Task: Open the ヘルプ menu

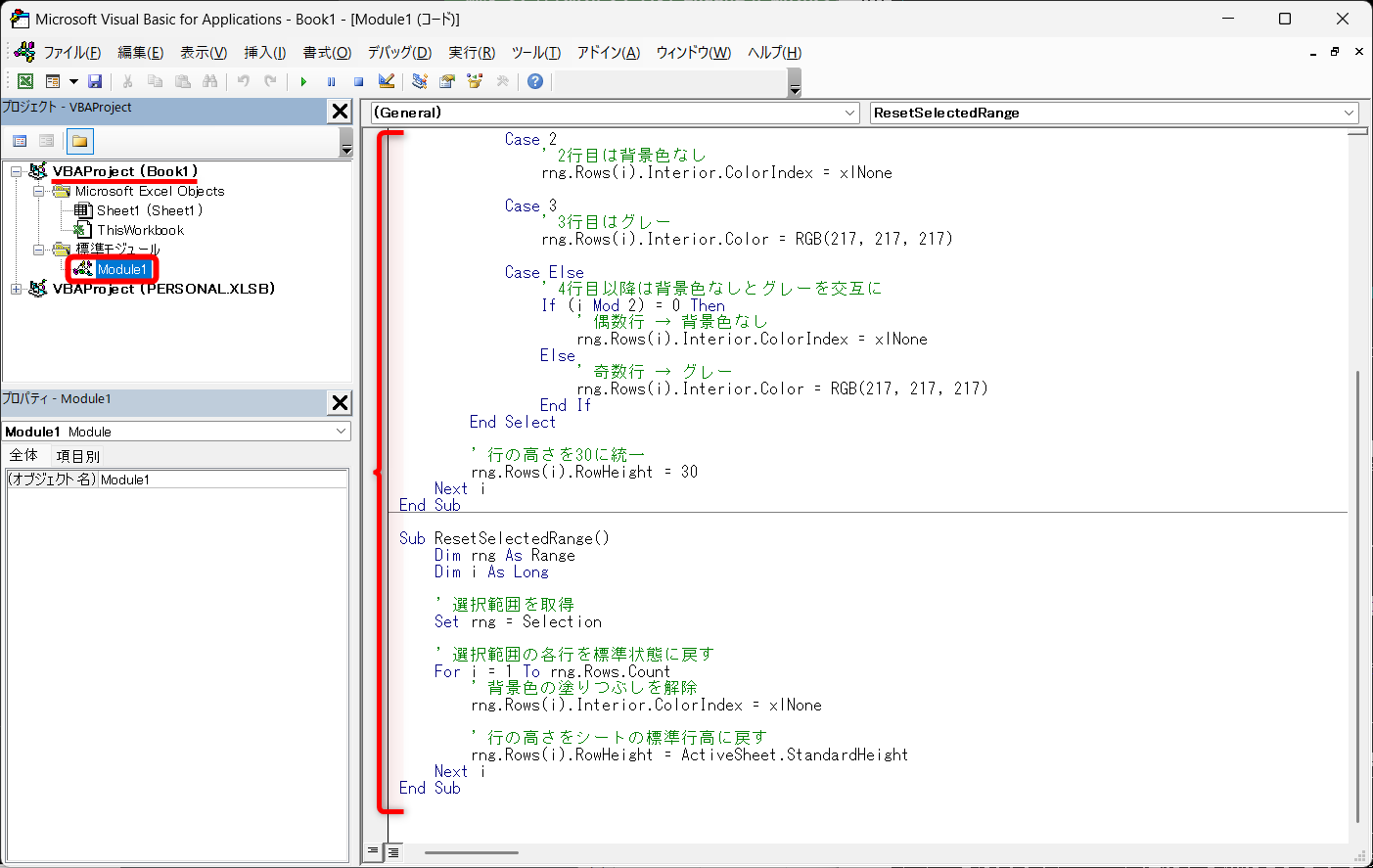Action: [774, 53]
